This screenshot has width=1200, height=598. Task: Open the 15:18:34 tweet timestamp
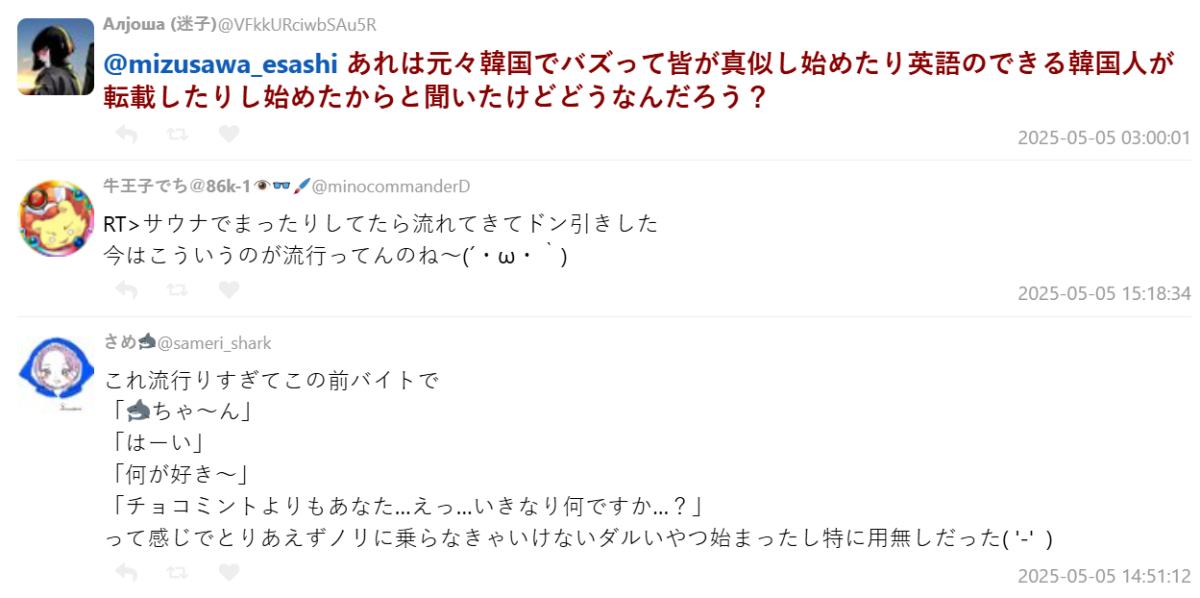(x=1103, y=294)
